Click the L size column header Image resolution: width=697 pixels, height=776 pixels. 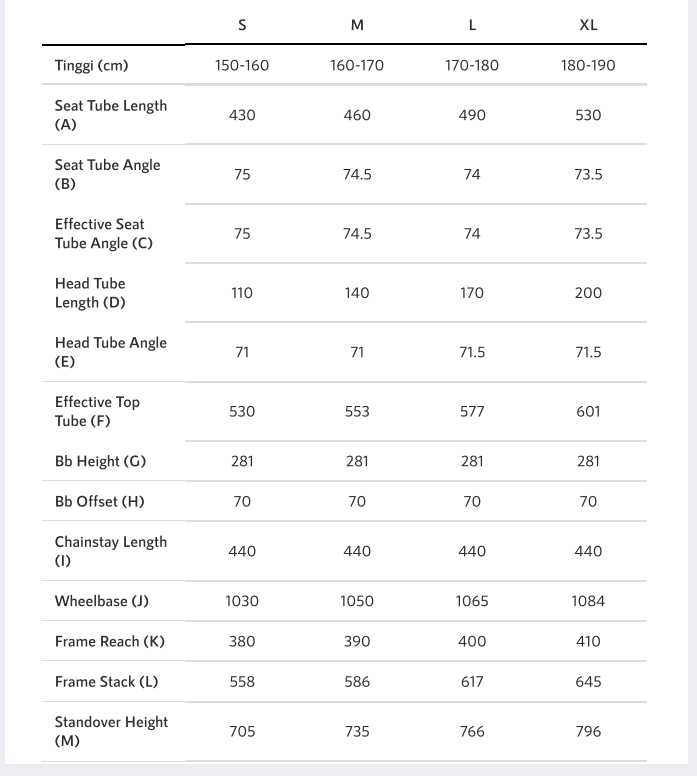tap(472, 25)
